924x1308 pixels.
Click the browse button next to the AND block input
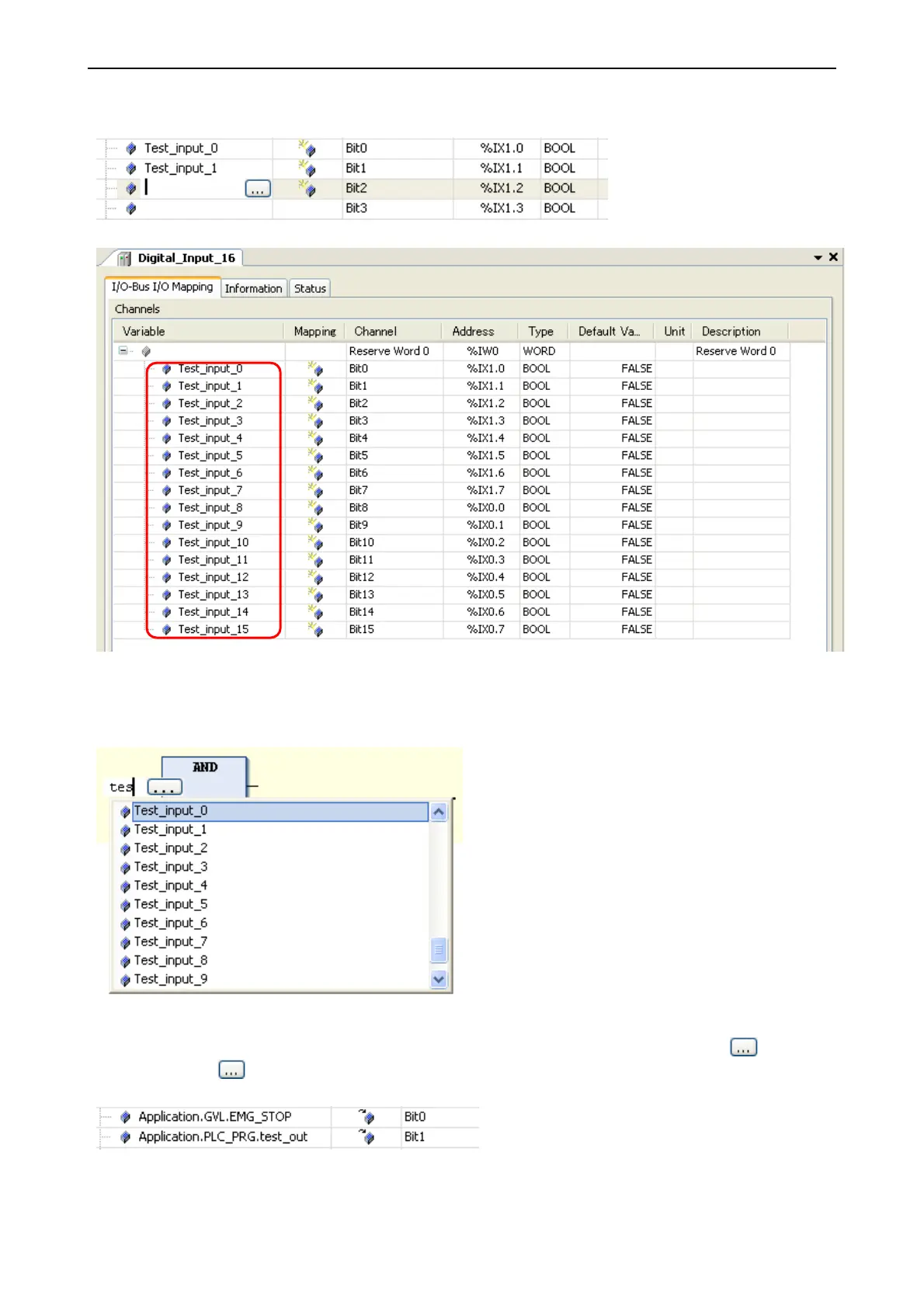pos(165,788)
